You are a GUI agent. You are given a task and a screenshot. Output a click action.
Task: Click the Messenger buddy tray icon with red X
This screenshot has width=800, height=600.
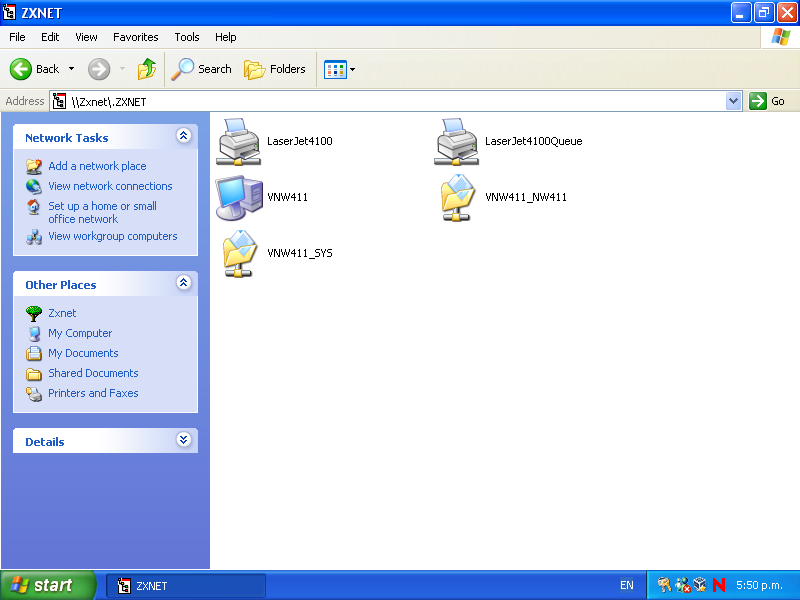(x=682, y=585)
